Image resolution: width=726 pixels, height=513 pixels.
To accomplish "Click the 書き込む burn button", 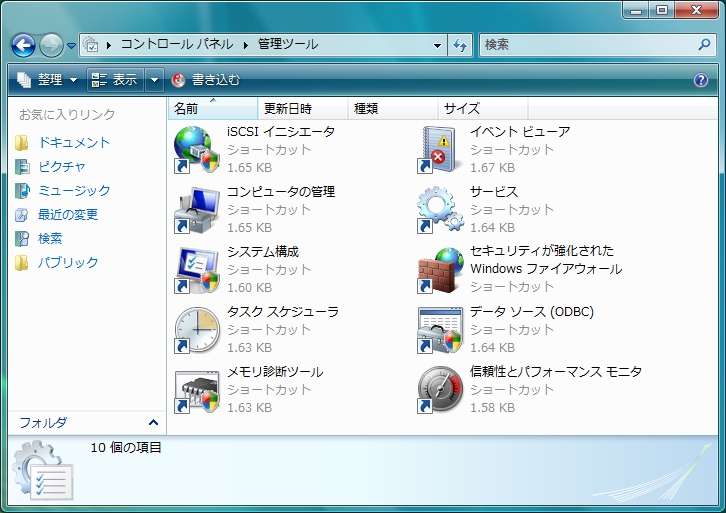I will tap(206, 80).
